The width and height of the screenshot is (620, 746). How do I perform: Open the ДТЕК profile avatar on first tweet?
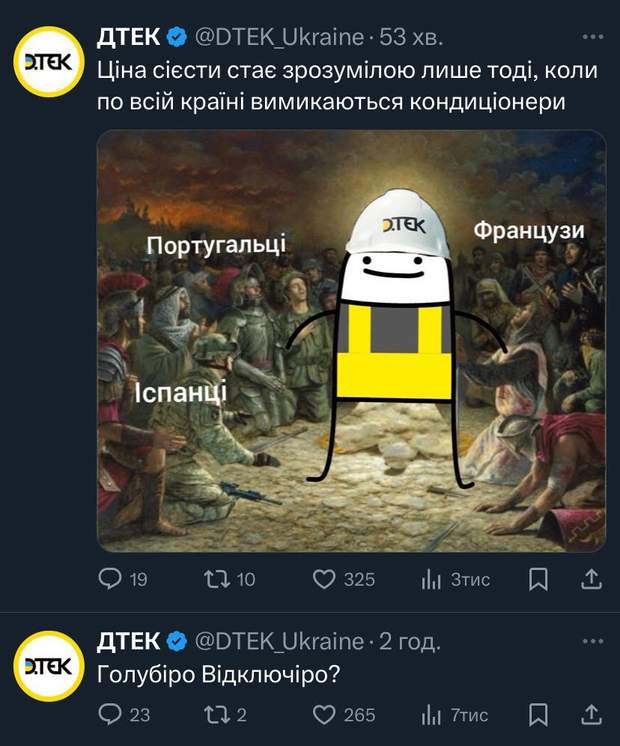(x=49, y=62)
